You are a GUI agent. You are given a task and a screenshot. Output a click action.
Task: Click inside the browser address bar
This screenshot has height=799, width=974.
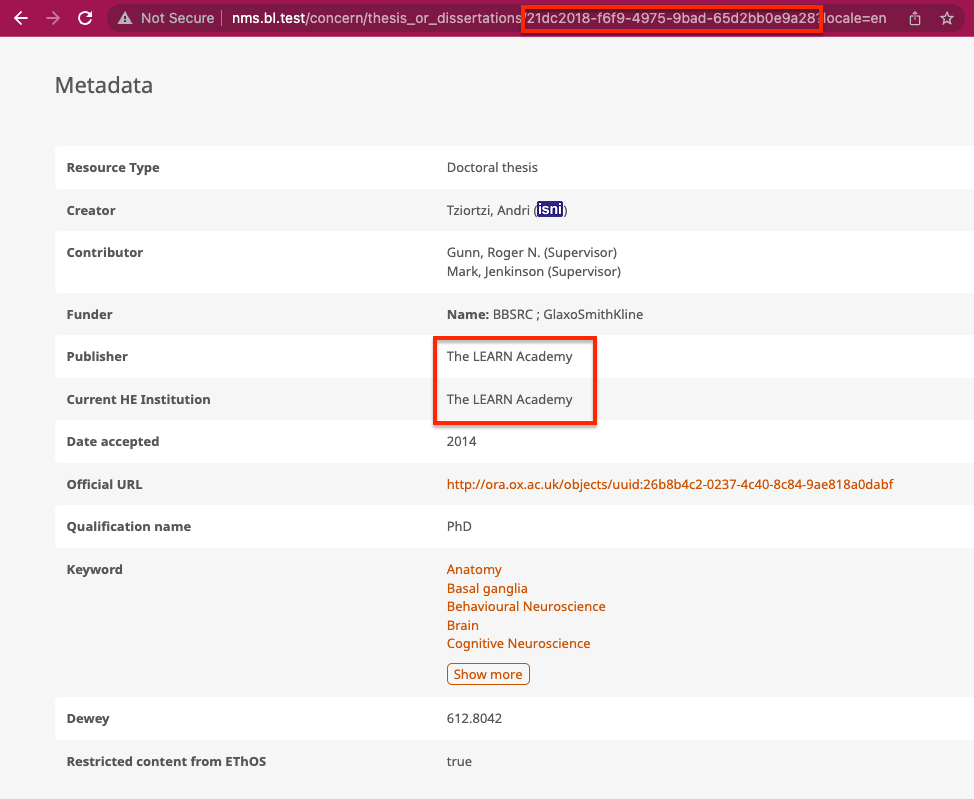[x=400, y=18]
